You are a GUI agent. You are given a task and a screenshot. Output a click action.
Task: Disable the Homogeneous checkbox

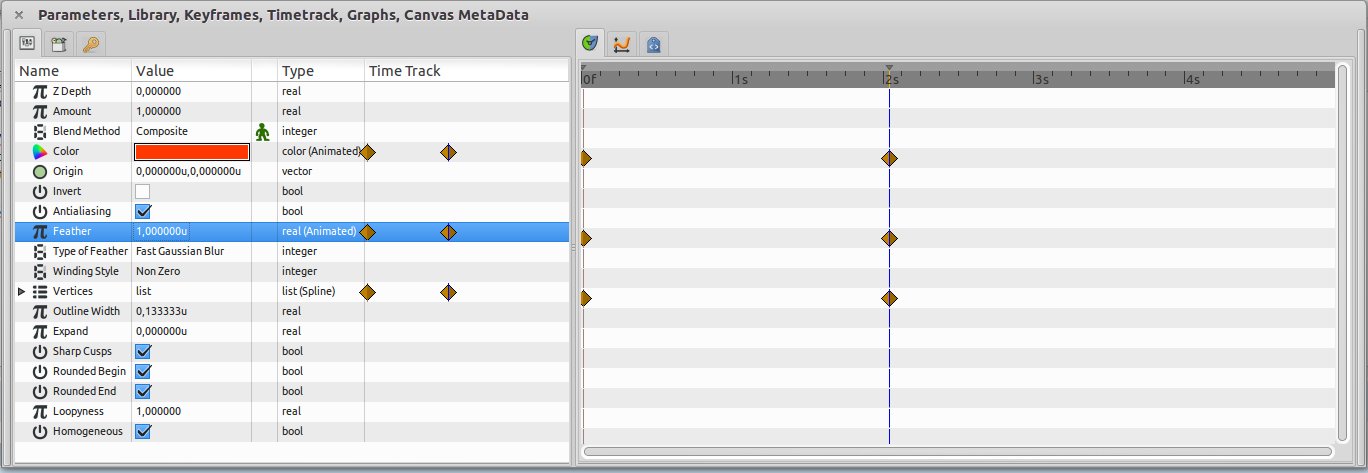point(143,431)
